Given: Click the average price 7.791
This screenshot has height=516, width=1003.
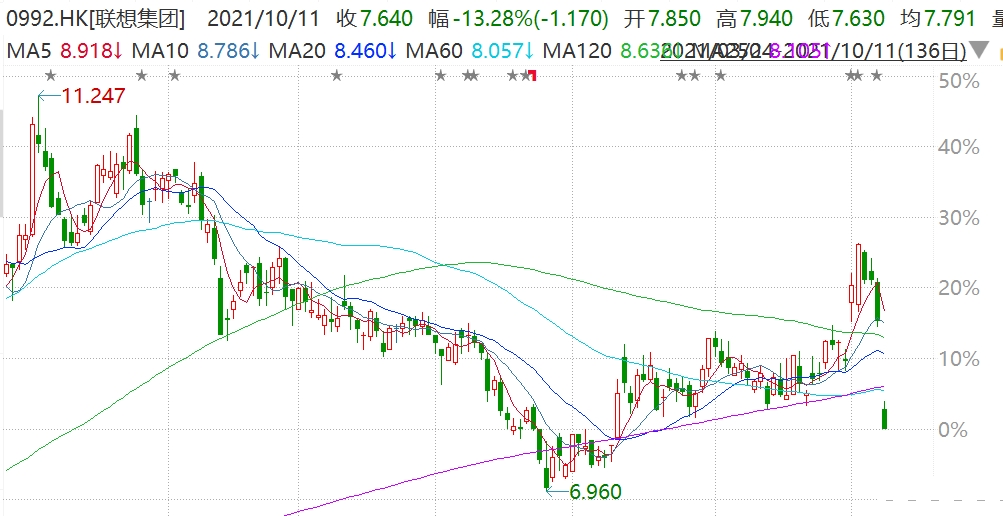Looking at the screenshot, I should point(950,19).
